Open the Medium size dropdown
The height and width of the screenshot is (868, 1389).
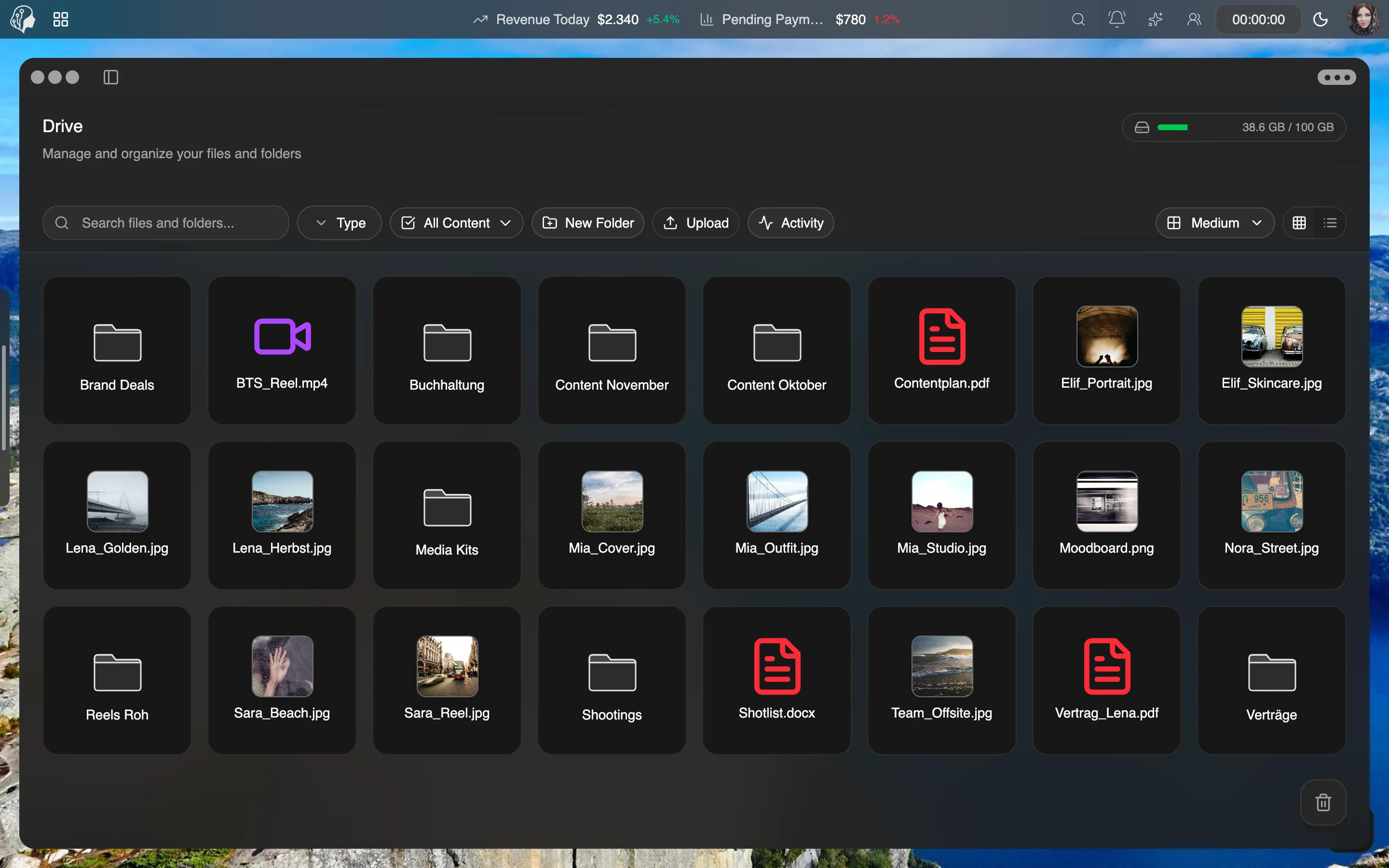(x=1215, y=223)
